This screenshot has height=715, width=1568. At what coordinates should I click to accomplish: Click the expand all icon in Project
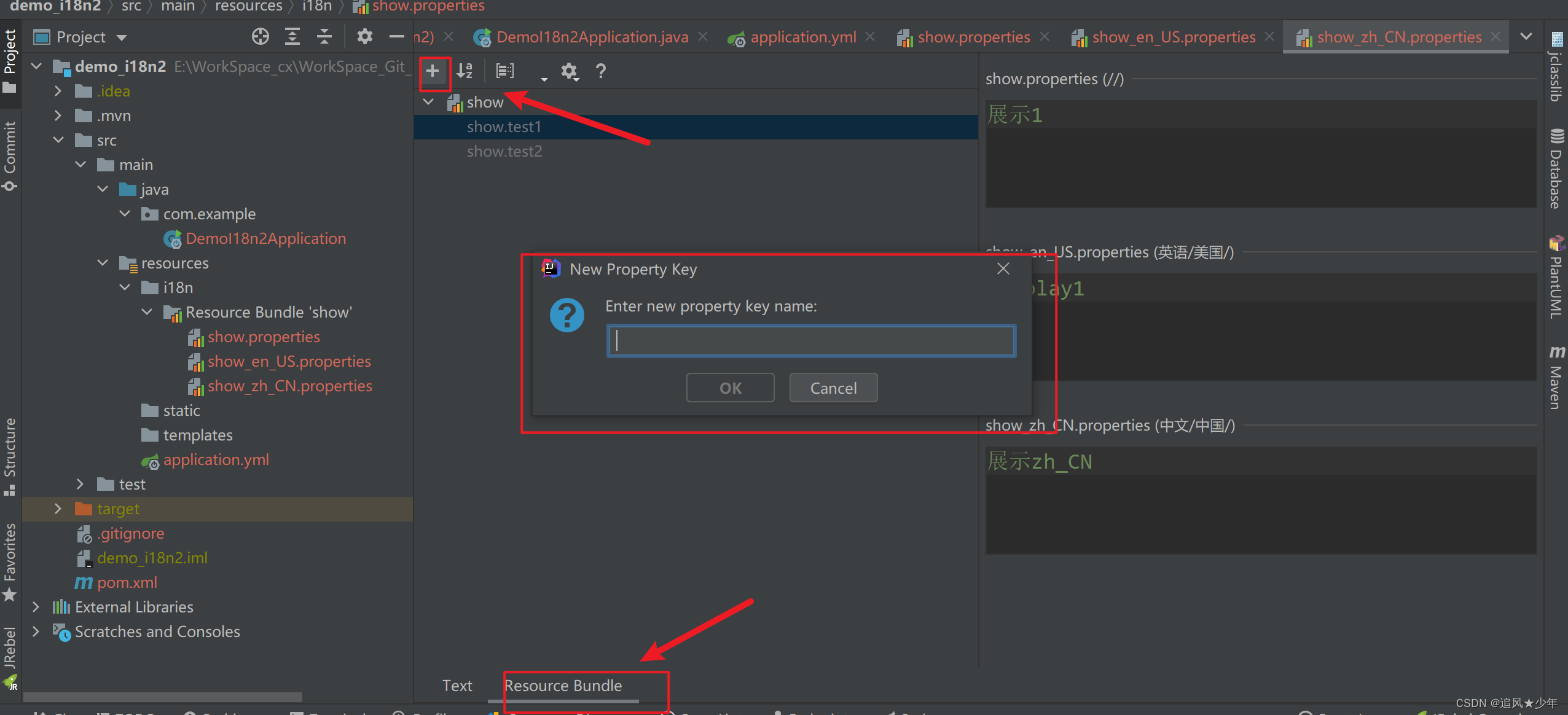(292, 37)
